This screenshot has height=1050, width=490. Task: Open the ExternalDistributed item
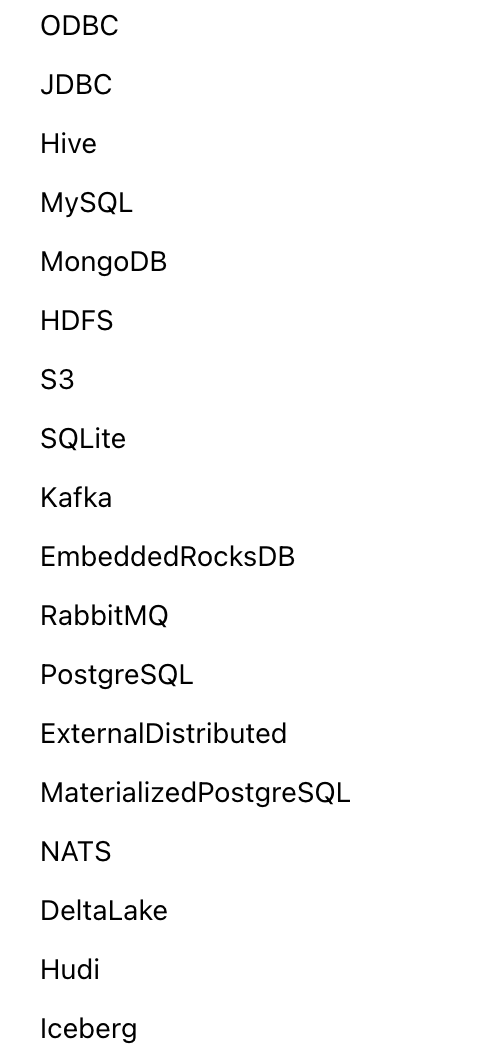click(x=163, y=733)
